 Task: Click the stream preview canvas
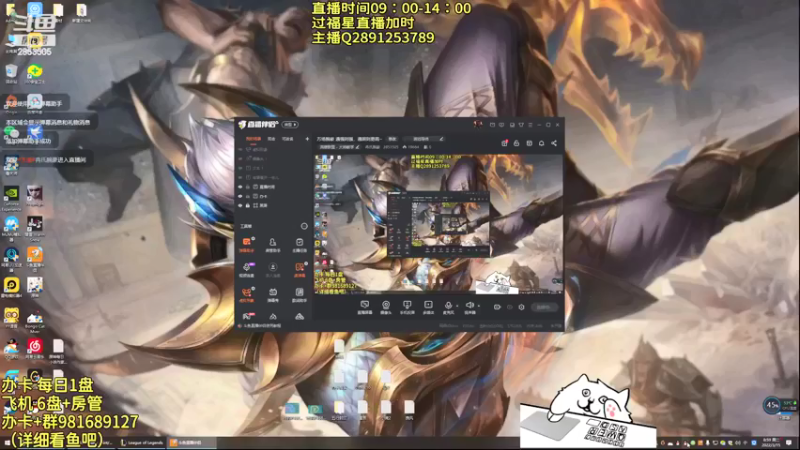[x=438, y=224]
